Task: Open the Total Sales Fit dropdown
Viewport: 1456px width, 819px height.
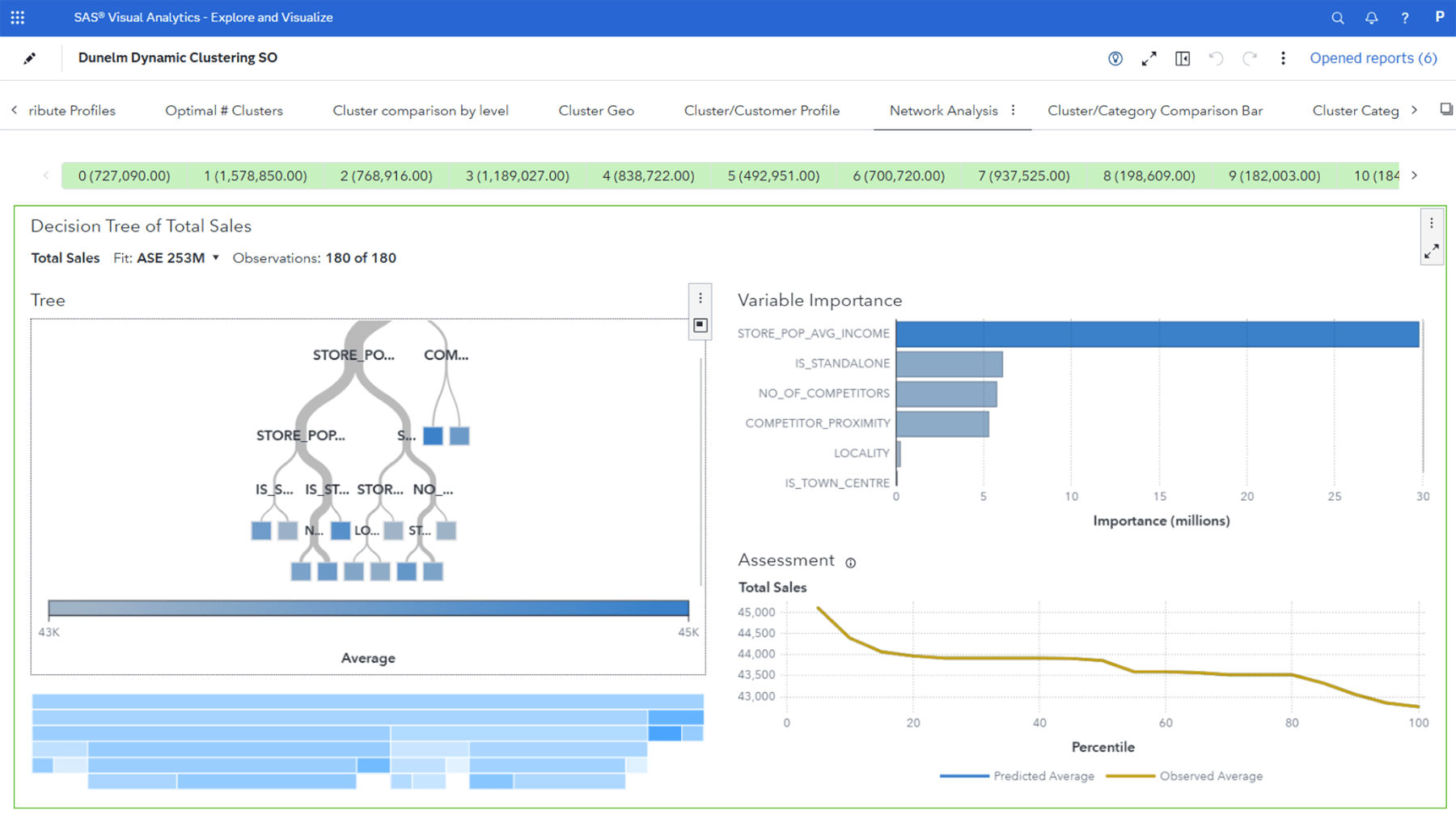Action: pos(214,257)
